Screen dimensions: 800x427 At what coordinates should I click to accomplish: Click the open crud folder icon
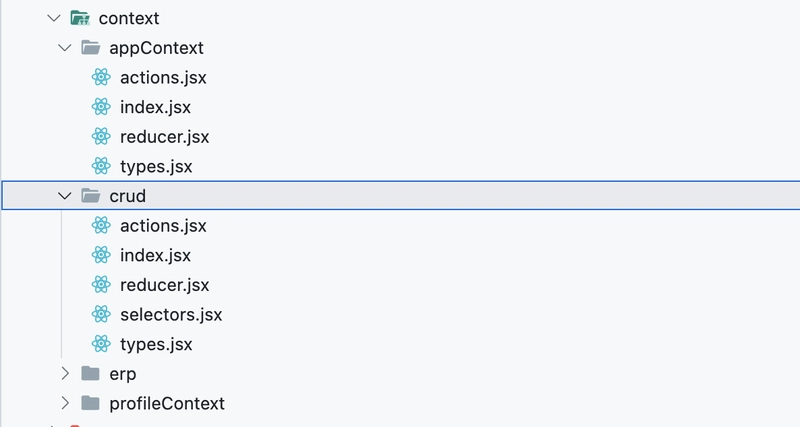[91, 196]
